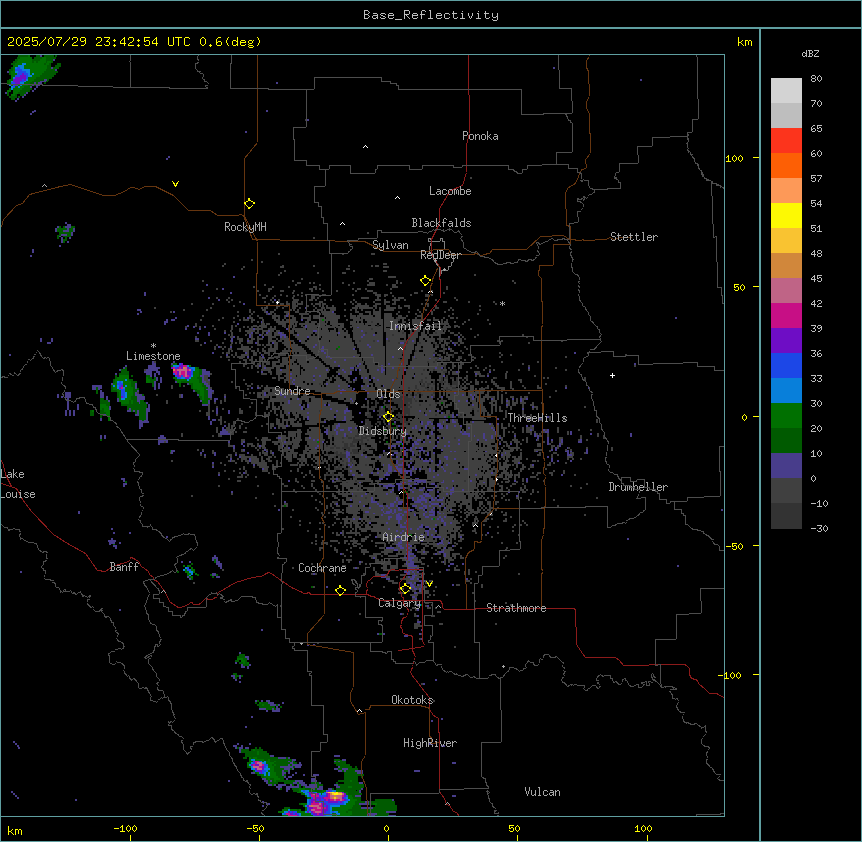Pick the light blue 30-33 dBZ swatch
The image size is (862, 842).
[786, 391]
